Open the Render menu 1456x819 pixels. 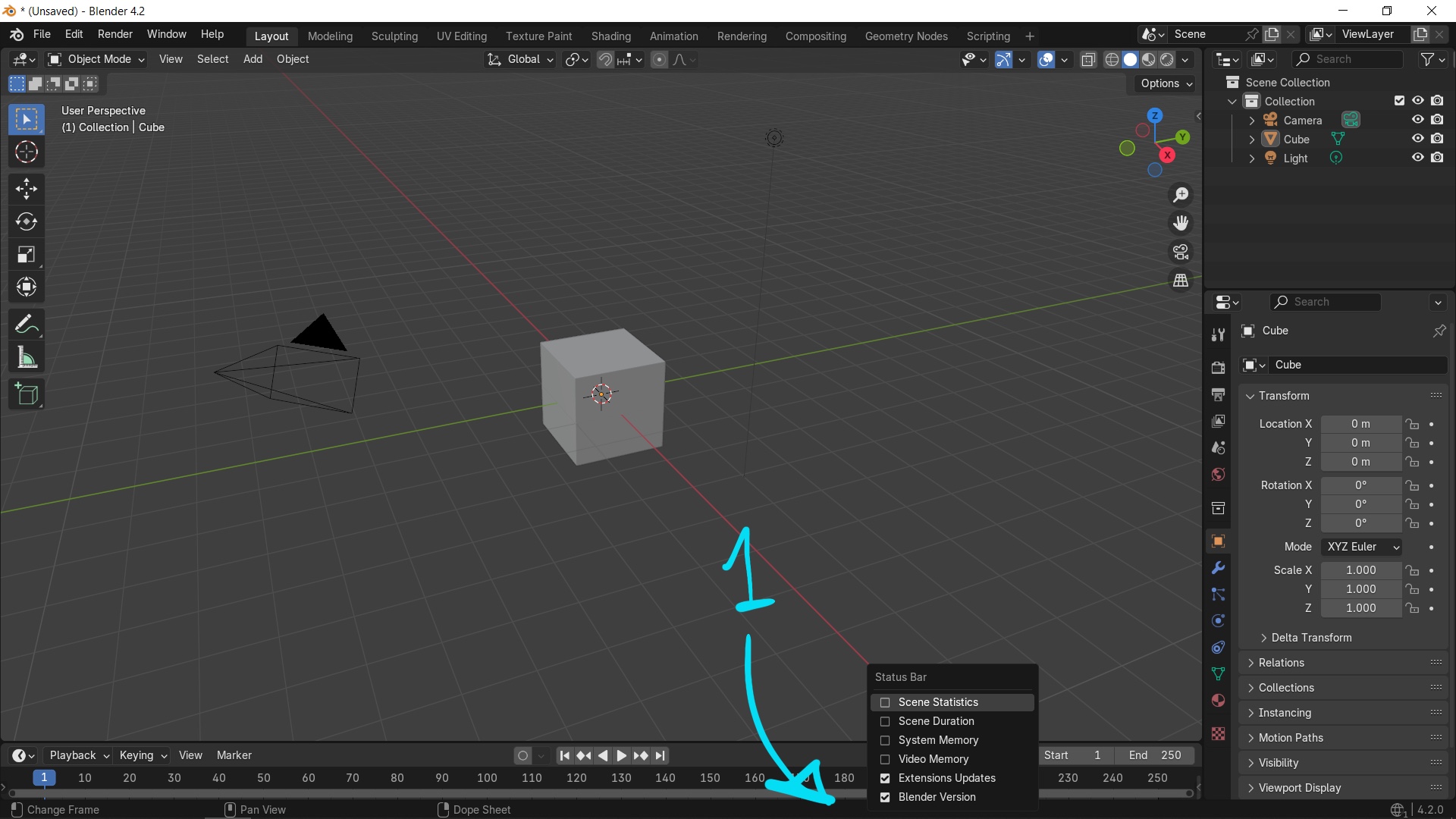(115, 35)
